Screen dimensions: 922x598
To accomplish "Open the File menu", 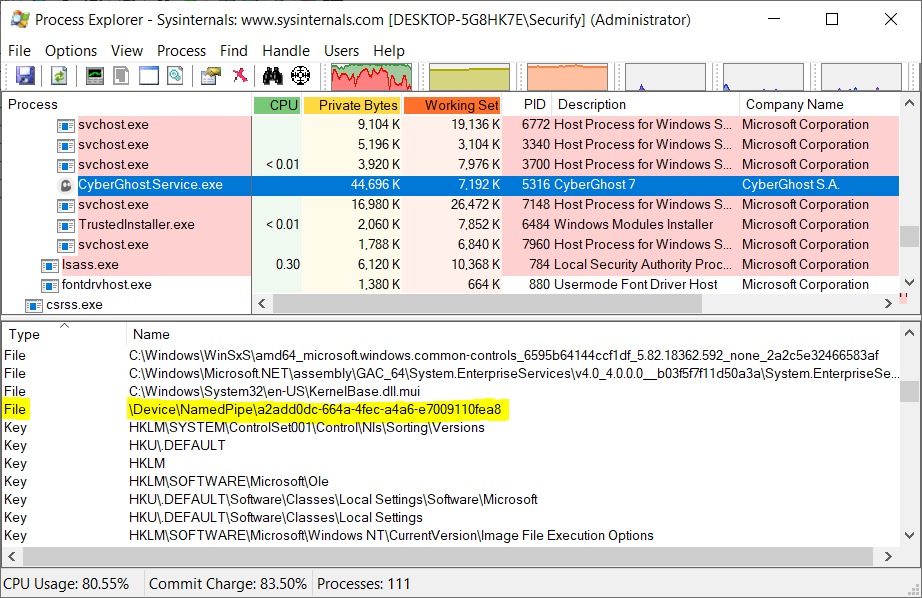I will pyautogui.click(x=19, y=51).
